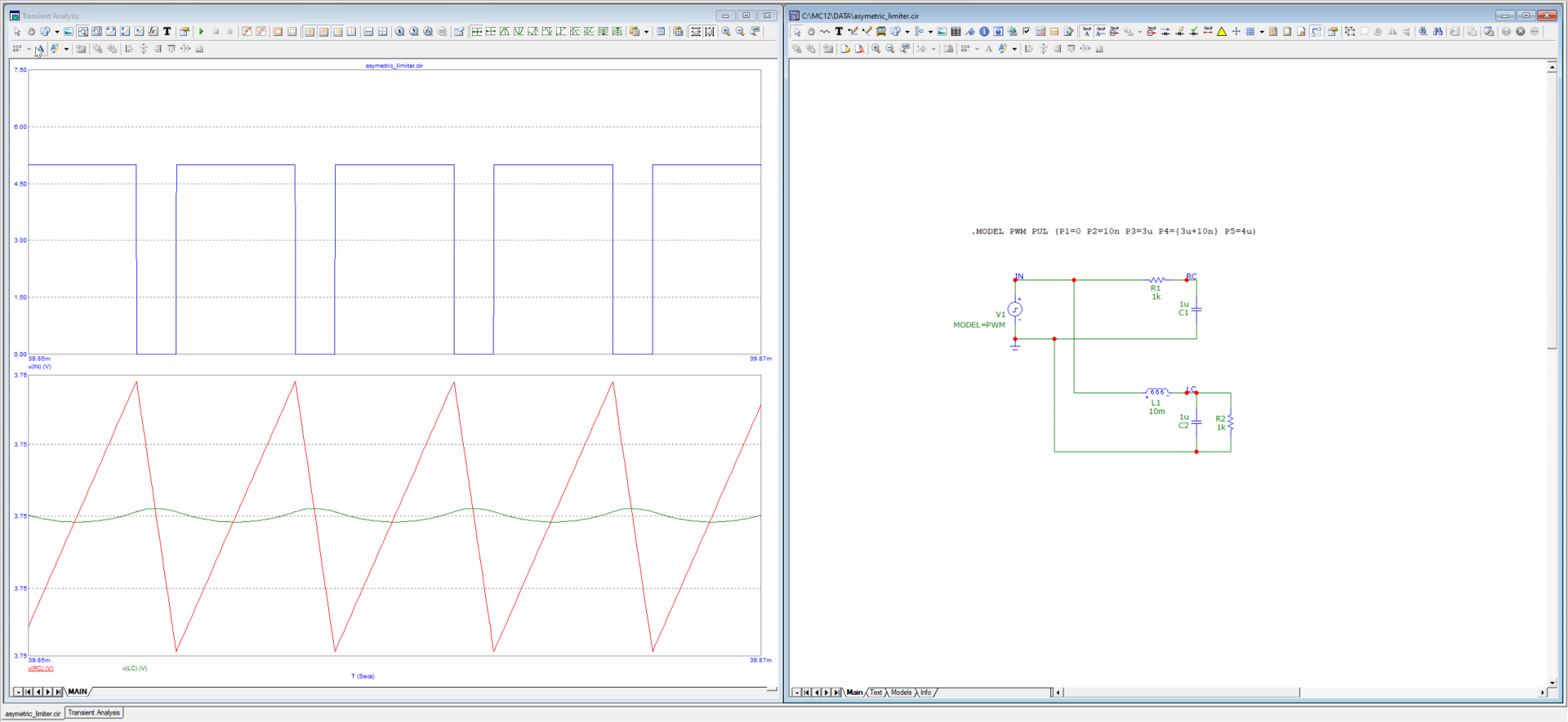
Task: Open the clipboard dropdown arrow in analysis toolbar
Action: coord(646,32)
